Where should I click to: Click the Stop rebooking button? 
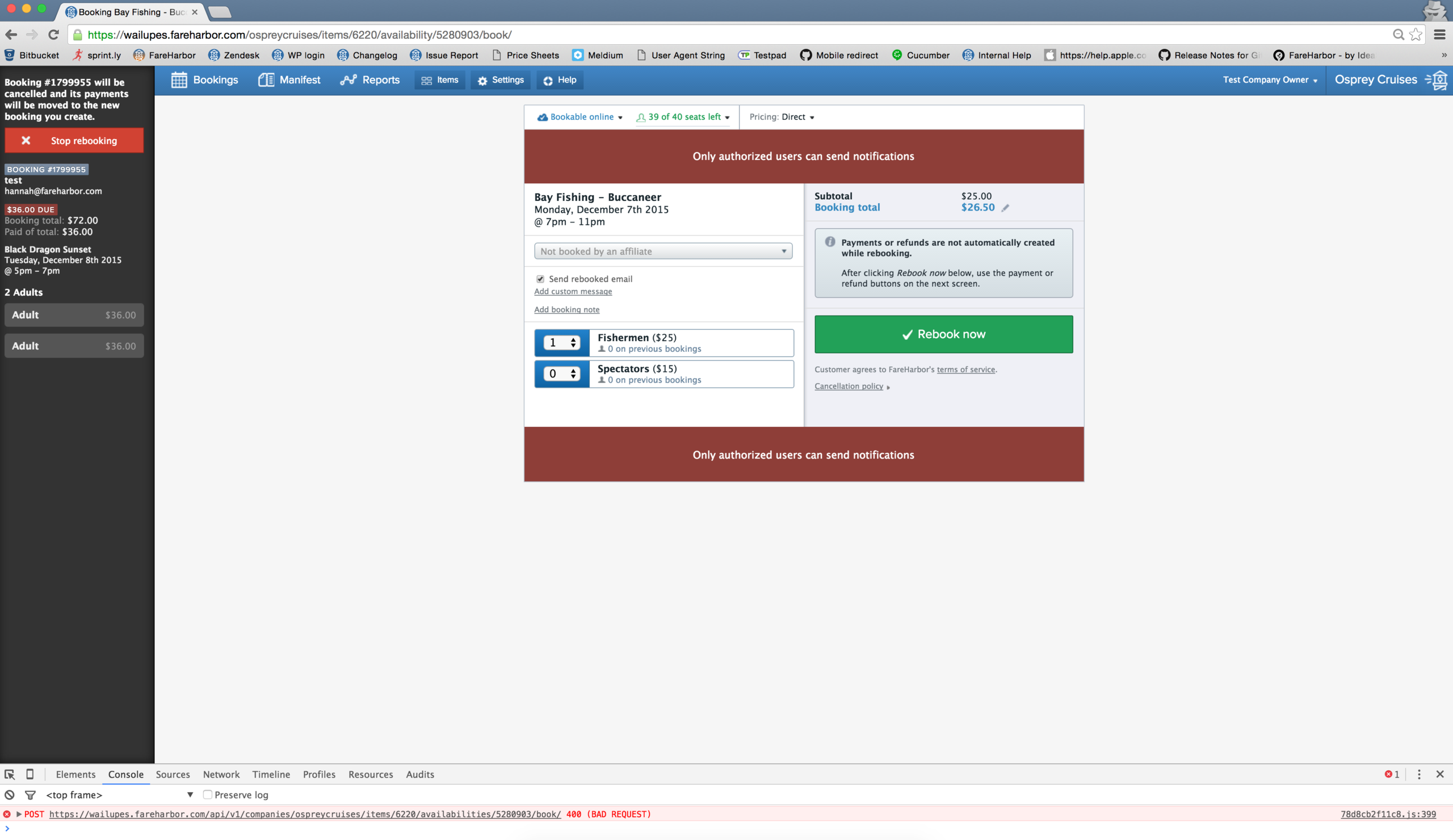[74, 141]
